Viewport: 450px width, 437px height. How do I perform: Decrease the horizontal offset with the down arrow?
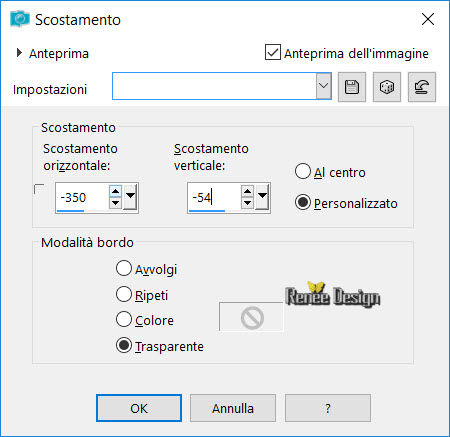(115, 203)
